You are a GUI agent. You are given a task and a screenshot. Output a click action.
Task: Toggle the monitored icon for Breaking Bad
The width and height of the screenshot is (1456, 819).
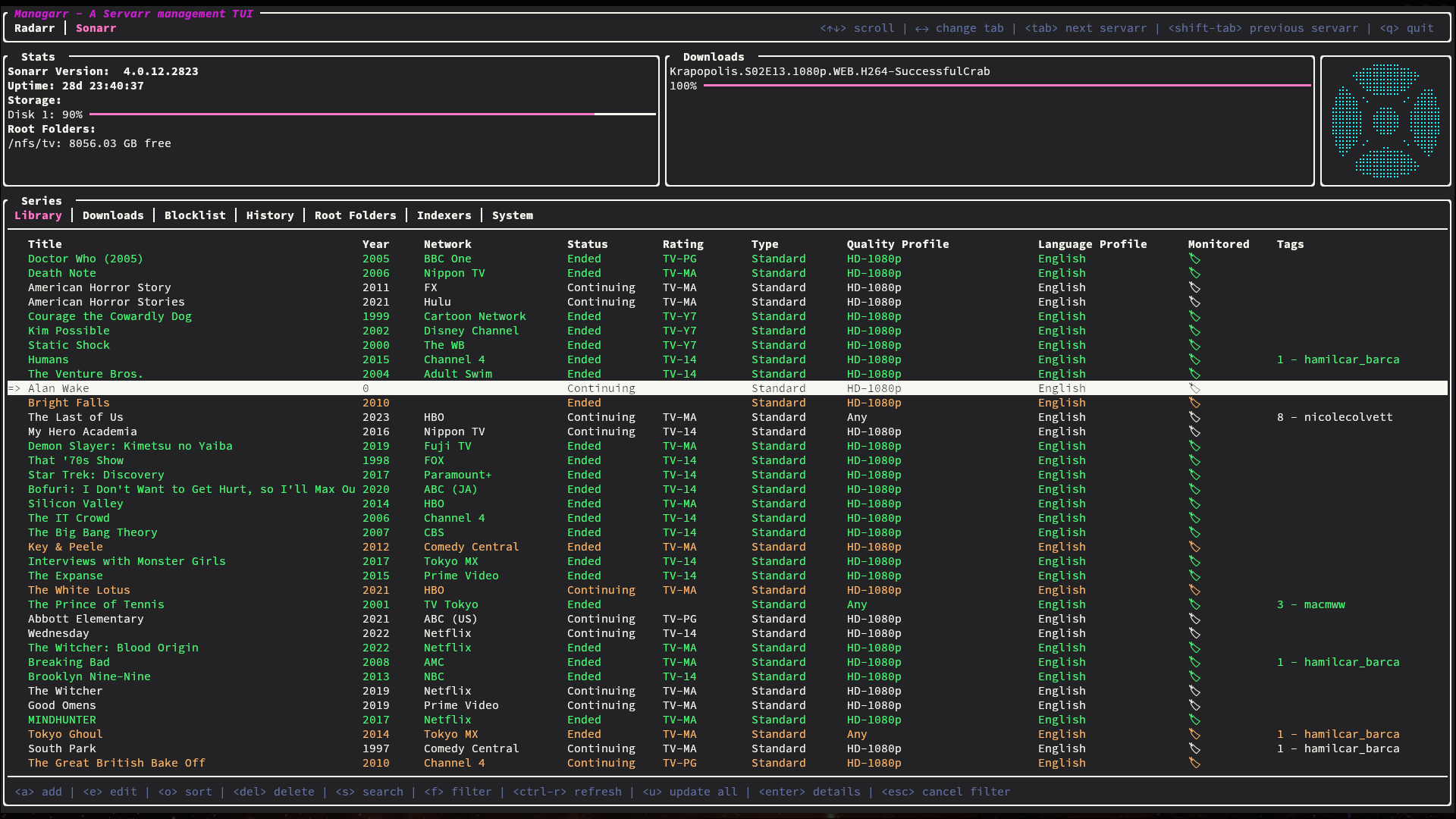[x=1195, y=662]
